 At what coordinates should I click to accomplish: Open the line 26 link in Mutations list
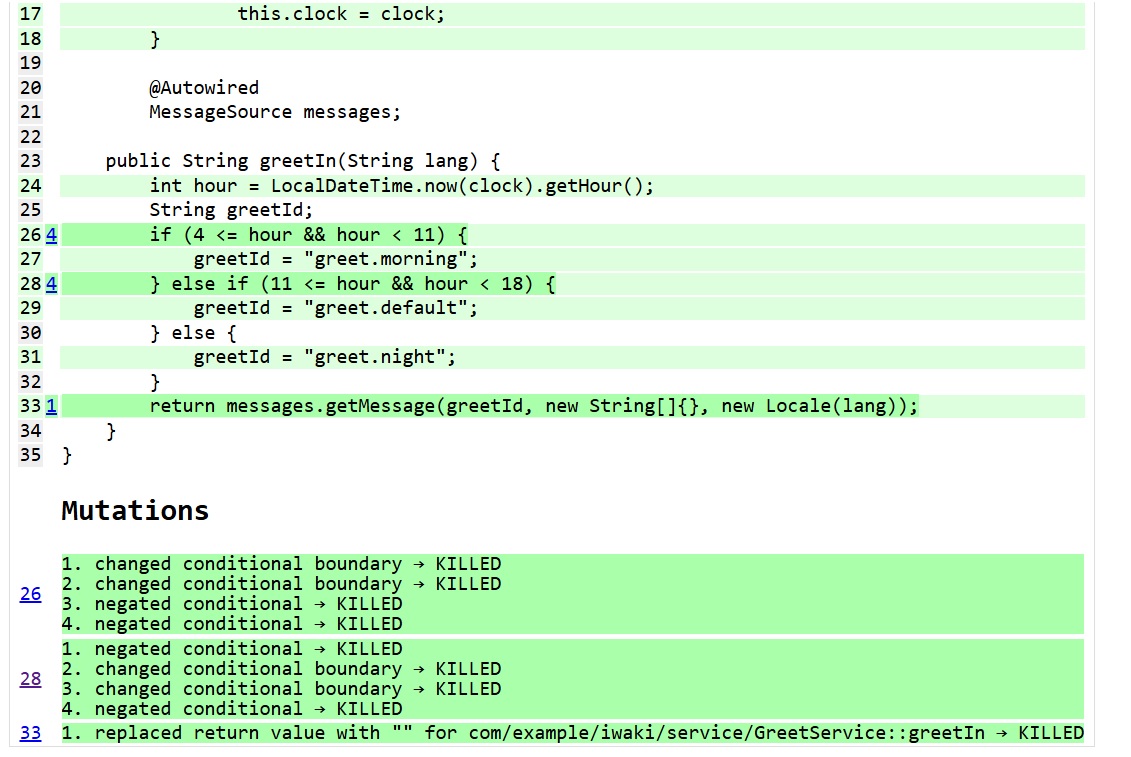tap(31, 594)
